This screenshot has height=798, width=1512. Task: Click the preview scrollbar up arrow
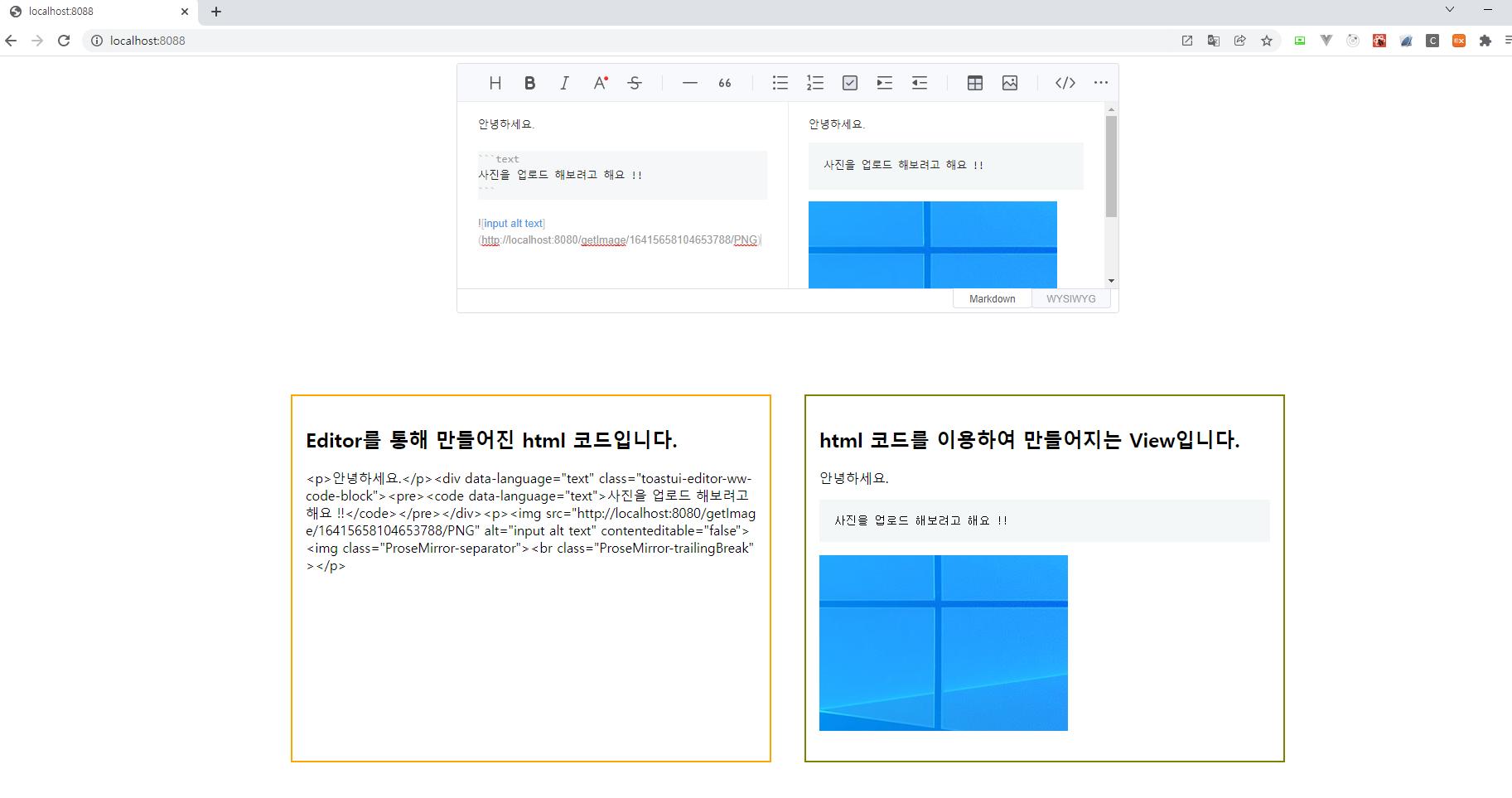point(1111,109)
